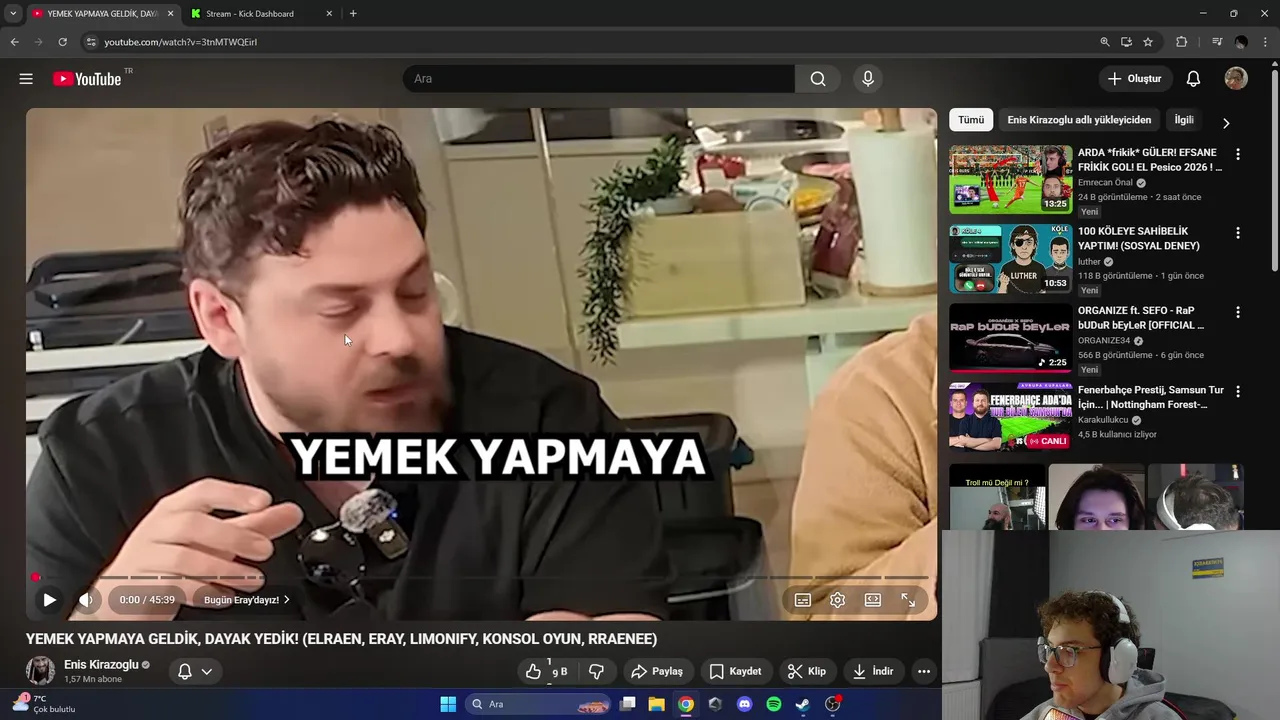
Task: Open the ORGANIZE34 channel name
Action: tap(1104, 341)
